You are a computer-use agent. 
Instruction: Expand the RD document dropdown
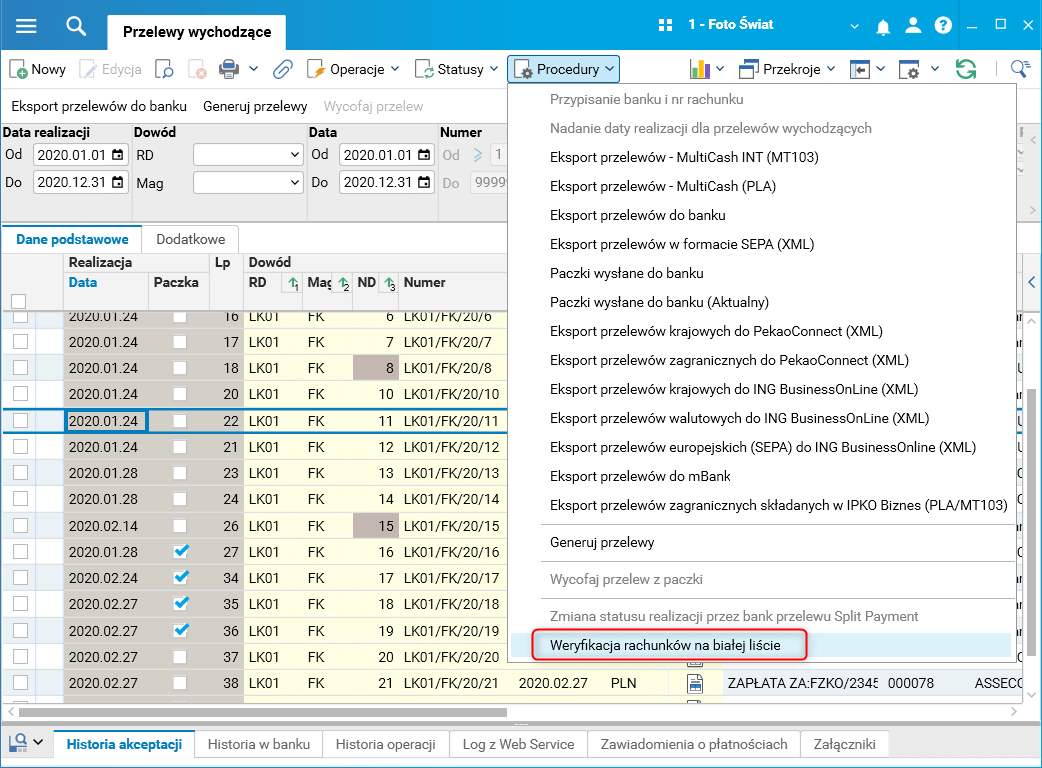(294, 155)
